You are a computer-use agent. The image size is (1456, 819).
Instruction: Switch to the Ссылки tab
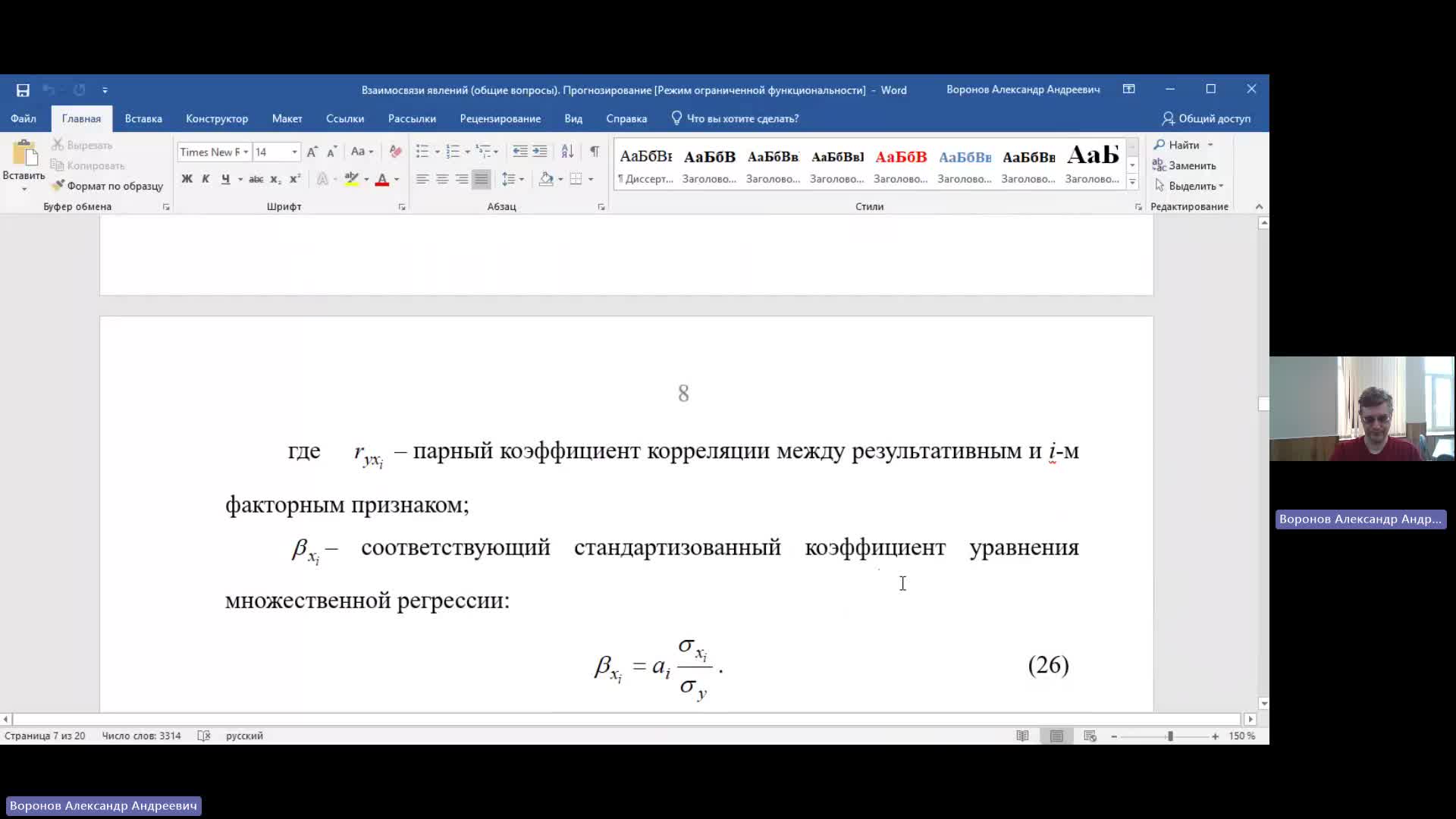(345, 119)
